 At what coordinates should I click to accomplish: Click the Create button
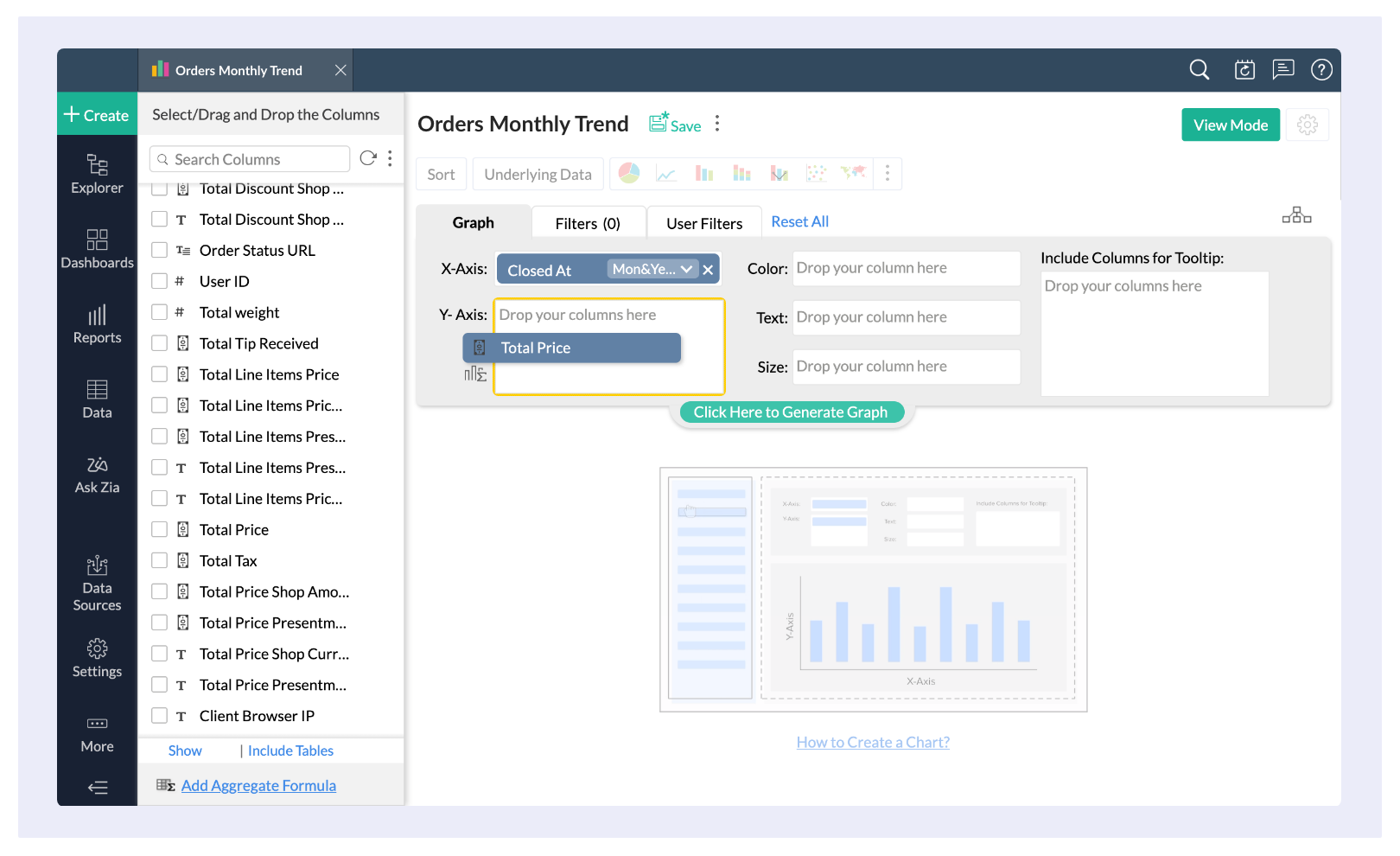97,114
